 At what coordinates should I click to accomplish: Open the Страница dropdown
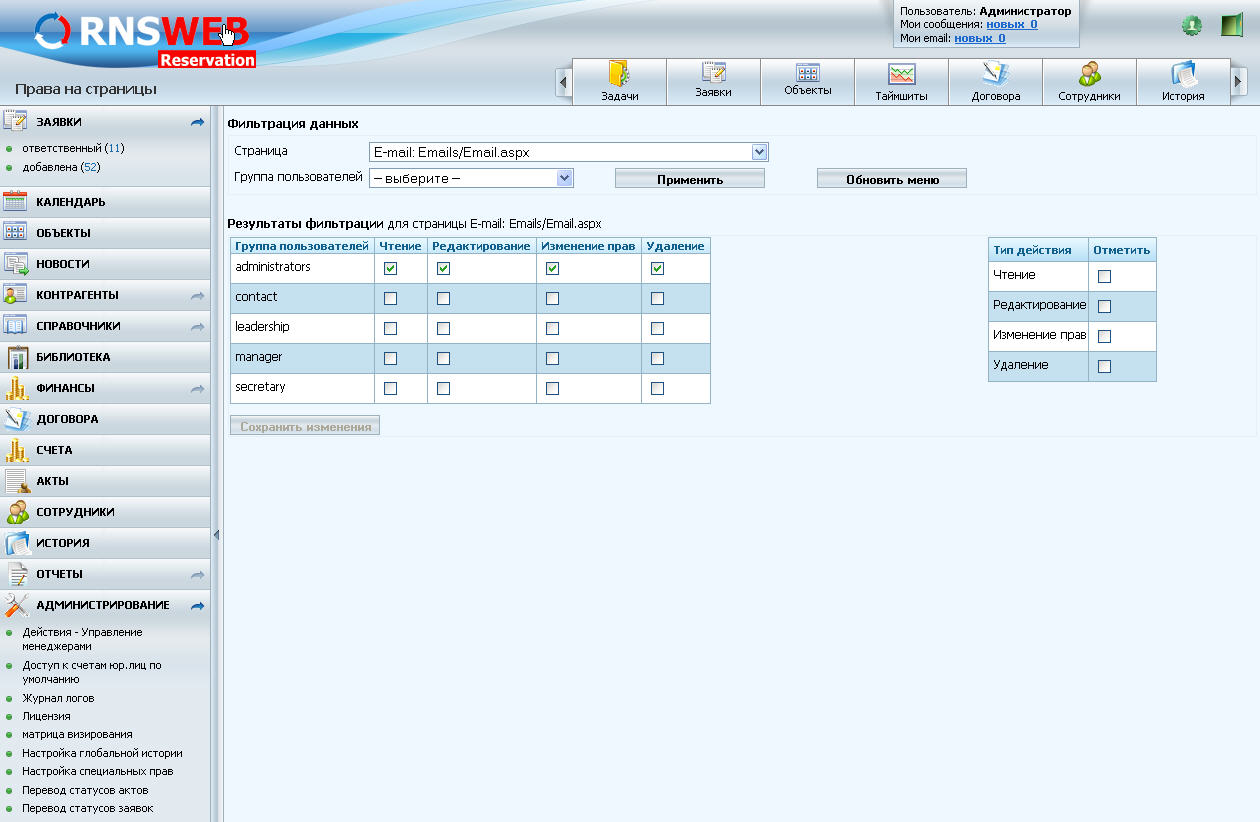[x=760, y=152]
